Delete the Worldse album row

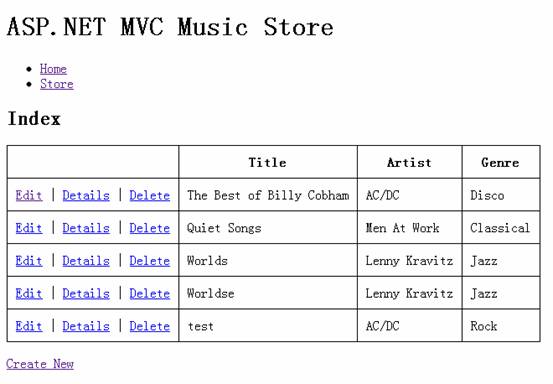pyautogui.click(x=150, y=293)
